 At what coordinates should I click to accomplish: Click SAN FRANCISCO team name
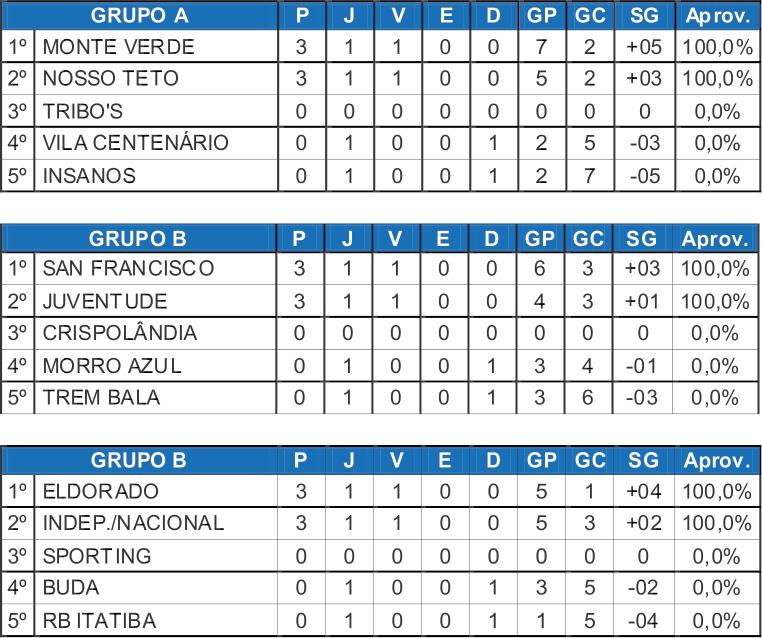point(128,268)
